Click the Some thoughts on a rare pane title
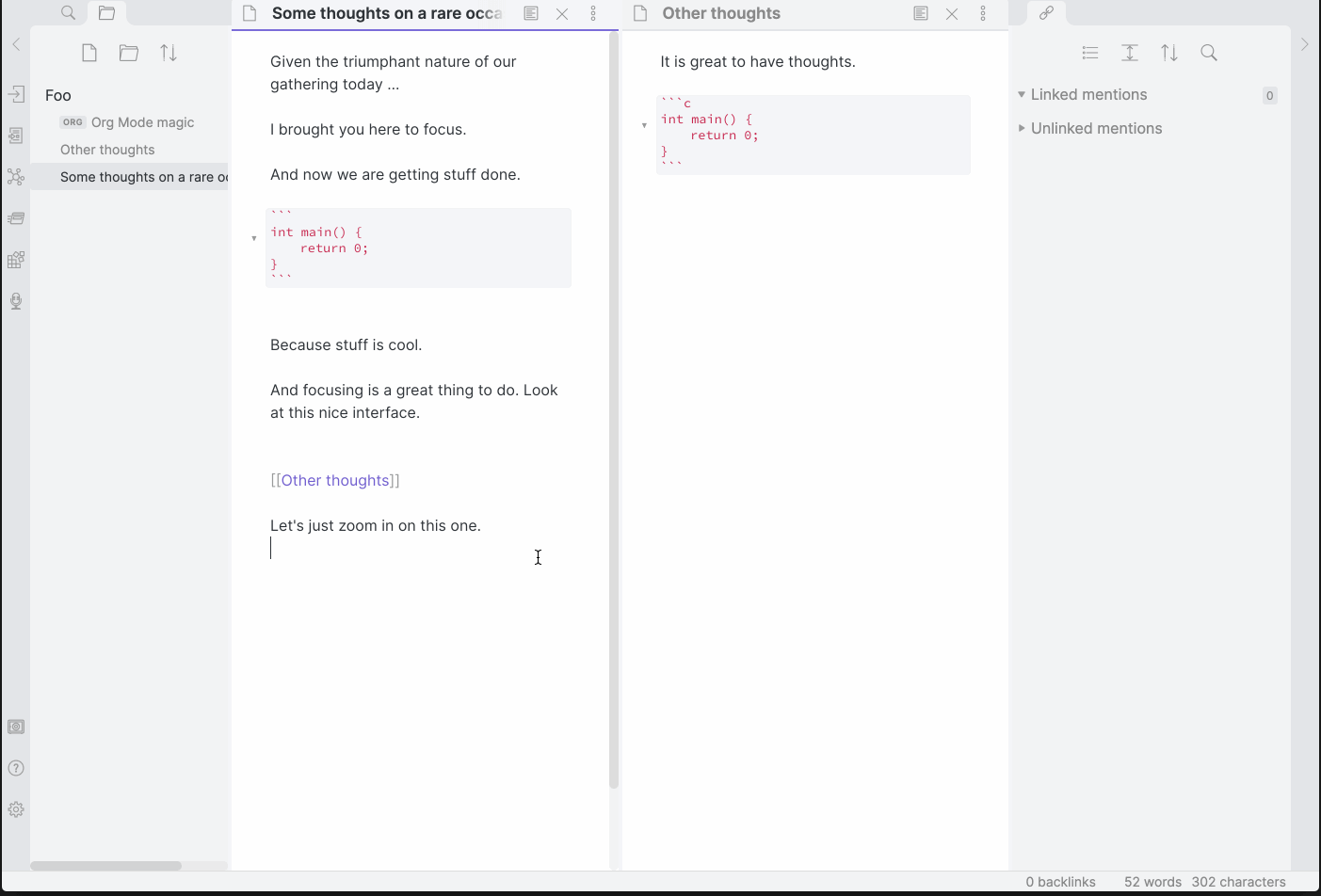Image resolution: width=1321 pixels, height=896 pixels. (x=387, y=13)
